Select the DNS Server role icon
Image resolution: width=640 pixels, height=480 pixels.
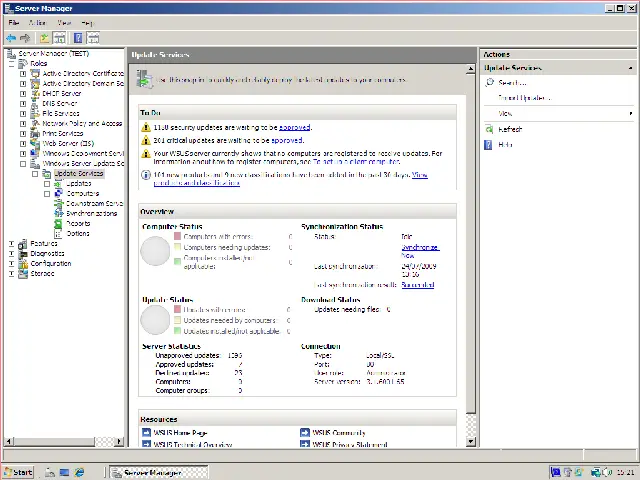36,104
